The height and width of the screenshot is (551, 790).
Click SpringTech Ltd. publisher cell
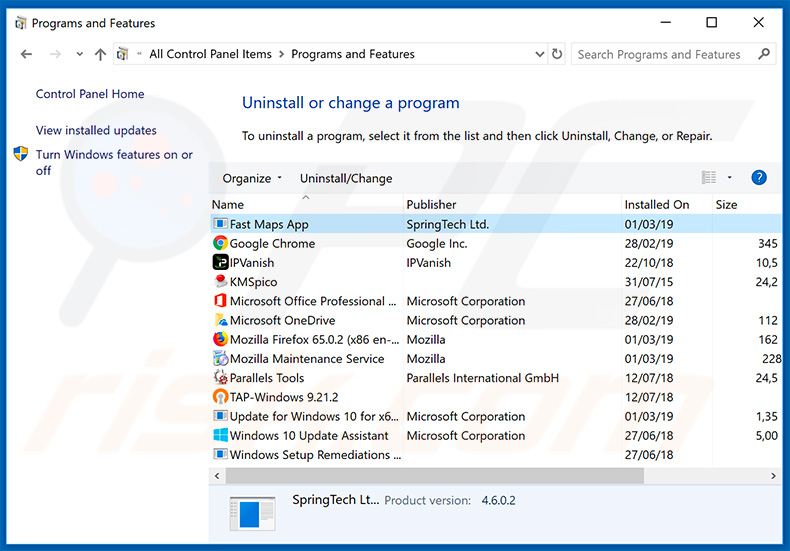pyautogui.click(x=447, y=224)
